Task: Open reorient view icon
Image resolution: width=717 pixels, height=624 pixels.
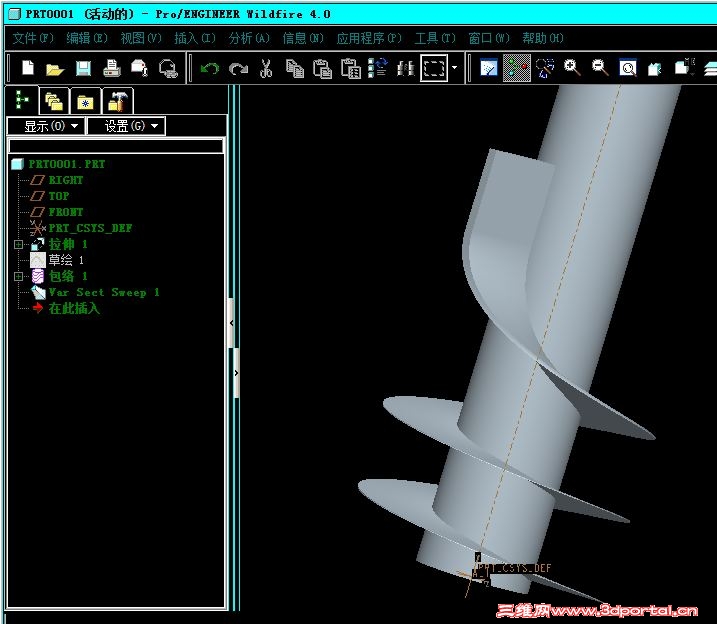Action: point(655,69)
